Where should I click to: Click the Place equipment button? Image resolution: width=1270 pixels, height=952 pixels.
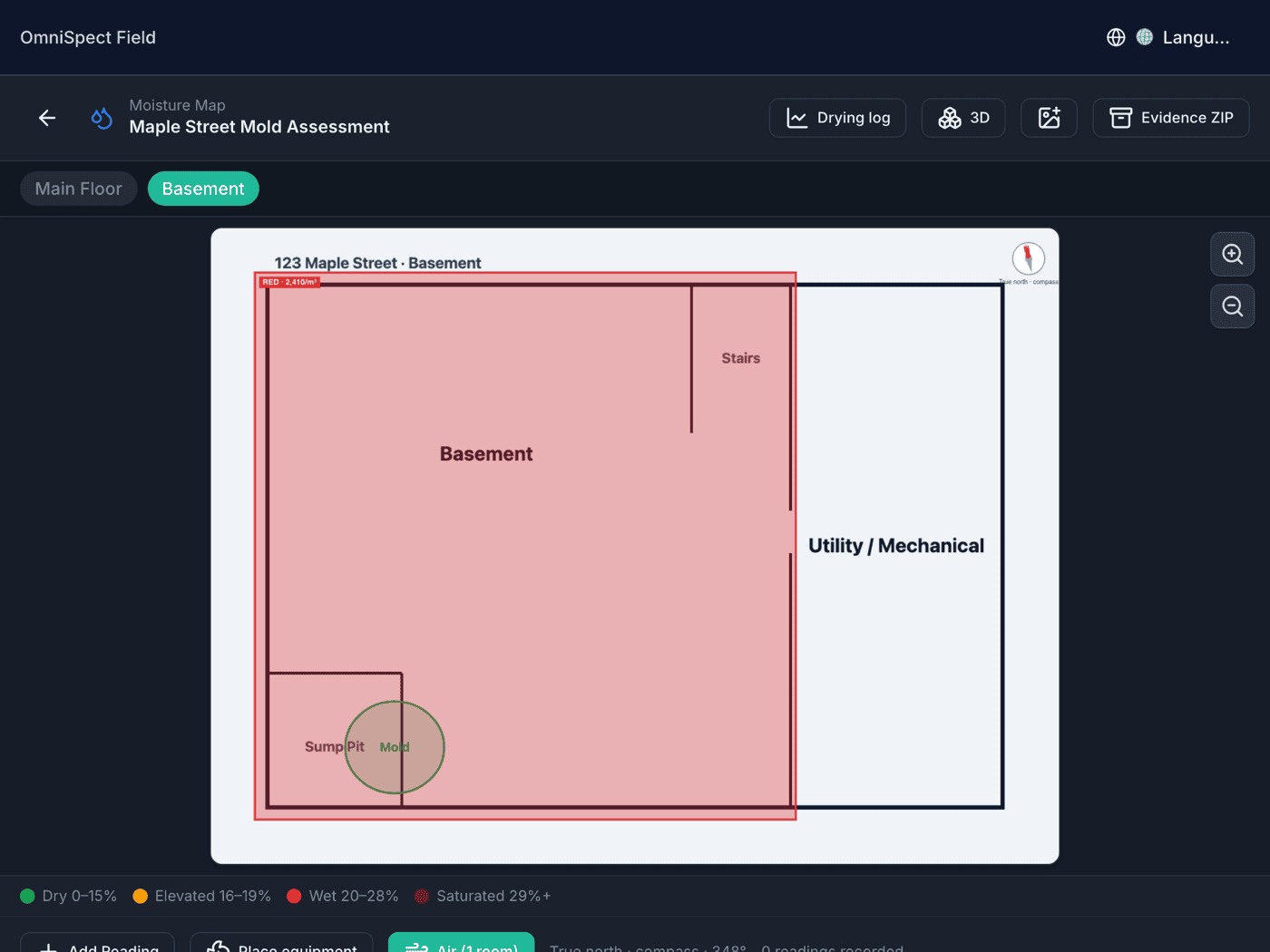(281, 943)
